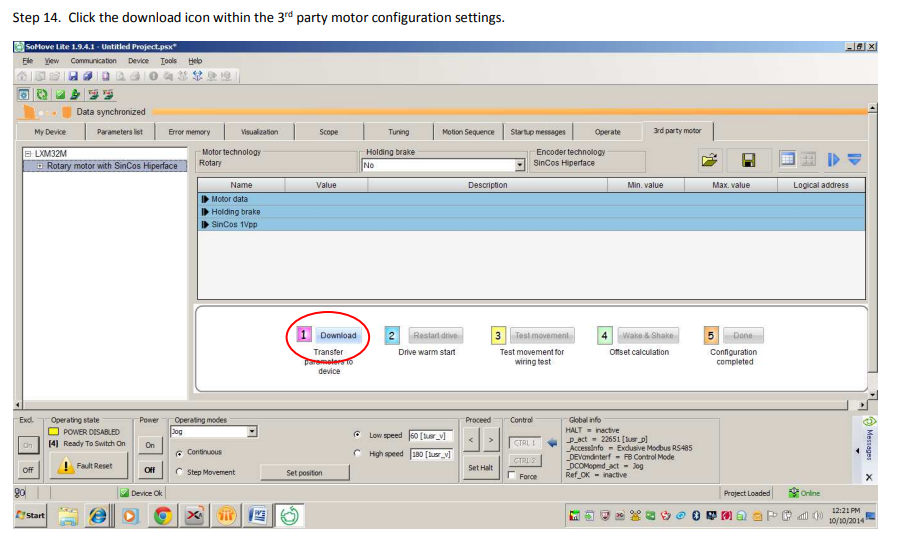Open the Communication menu
Viewport: 897px width, 544px height.
(93, 61)
